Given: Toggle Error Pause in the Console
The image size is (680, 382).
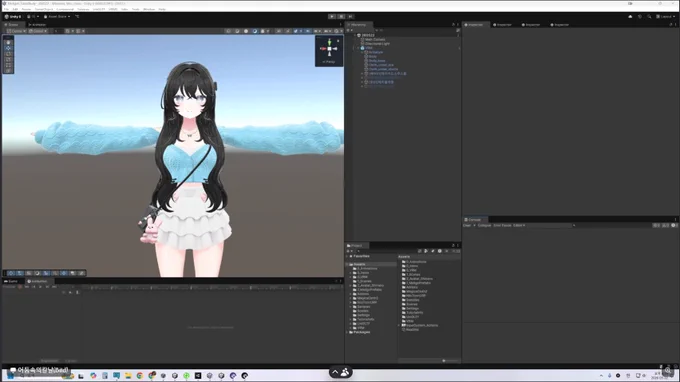Looking at the screenshot, I should [x=502, y=225].
